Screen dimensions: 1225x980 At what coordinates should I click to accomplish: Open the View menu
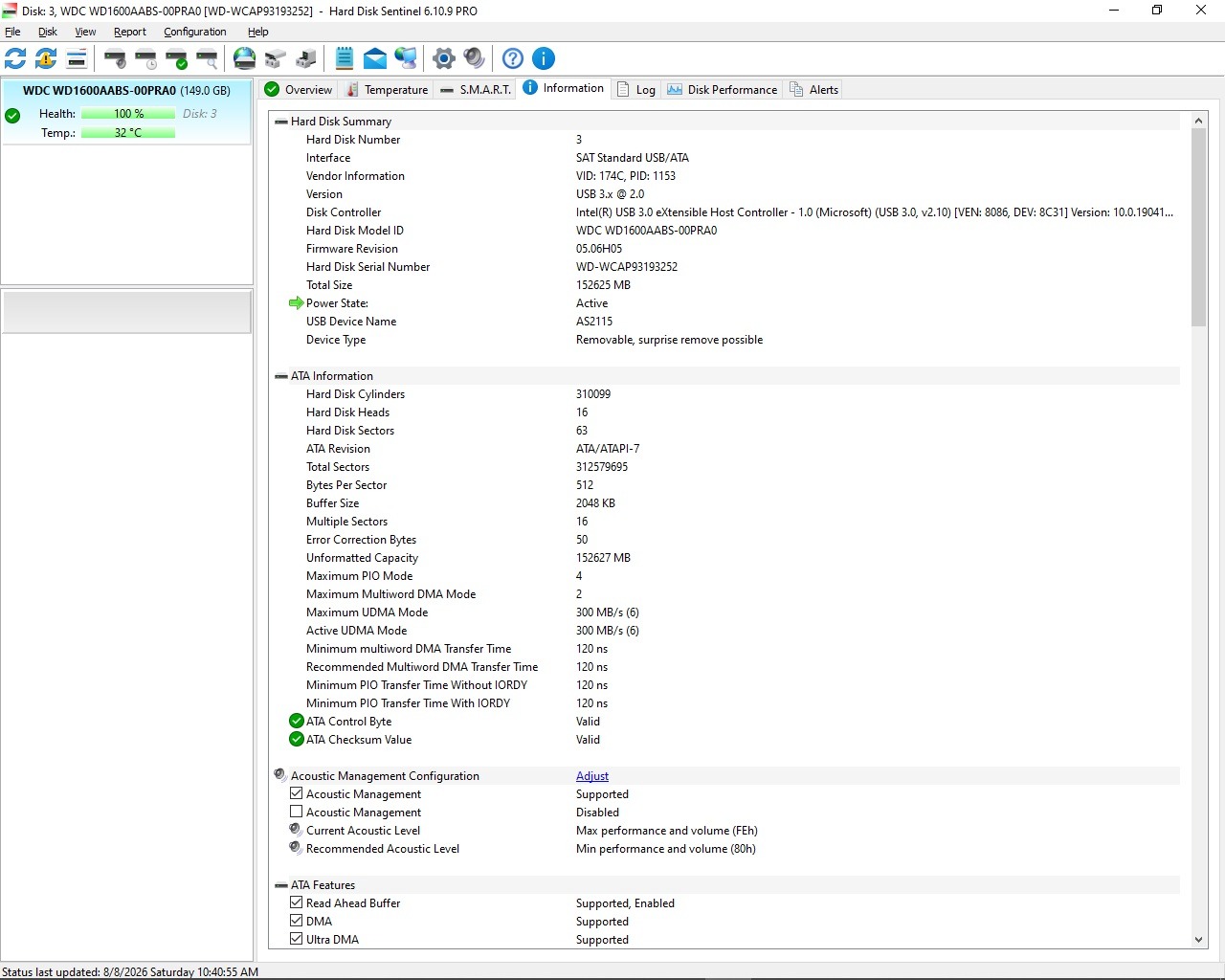85,32
